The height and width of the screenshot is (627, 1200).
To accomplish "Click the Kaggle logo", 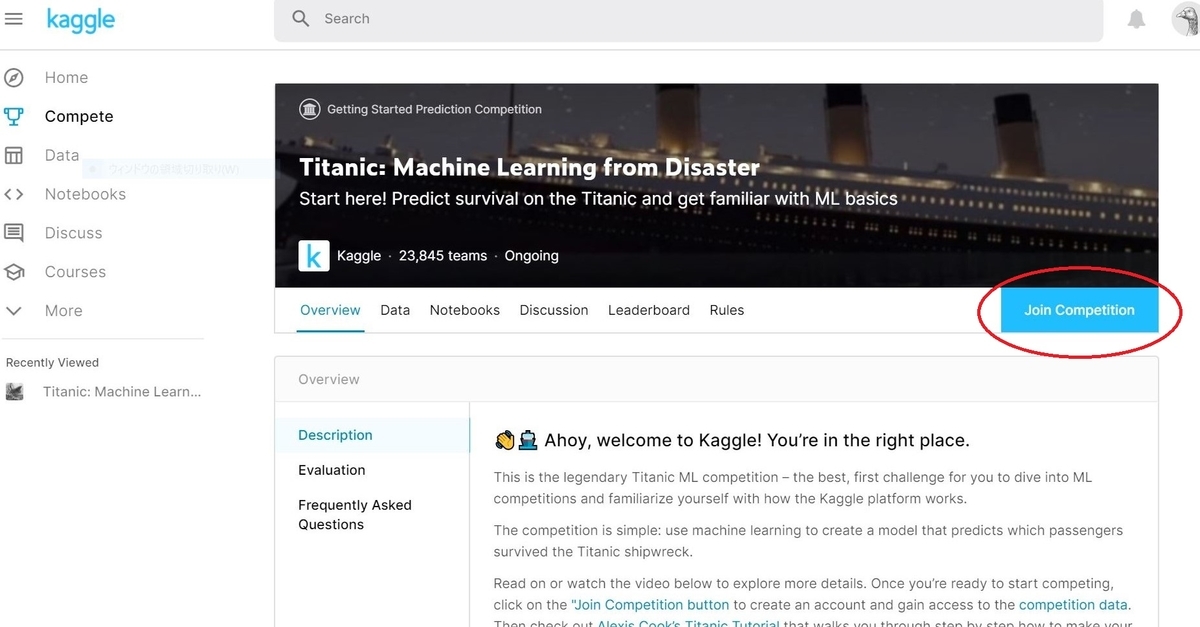I will (80, 19).
